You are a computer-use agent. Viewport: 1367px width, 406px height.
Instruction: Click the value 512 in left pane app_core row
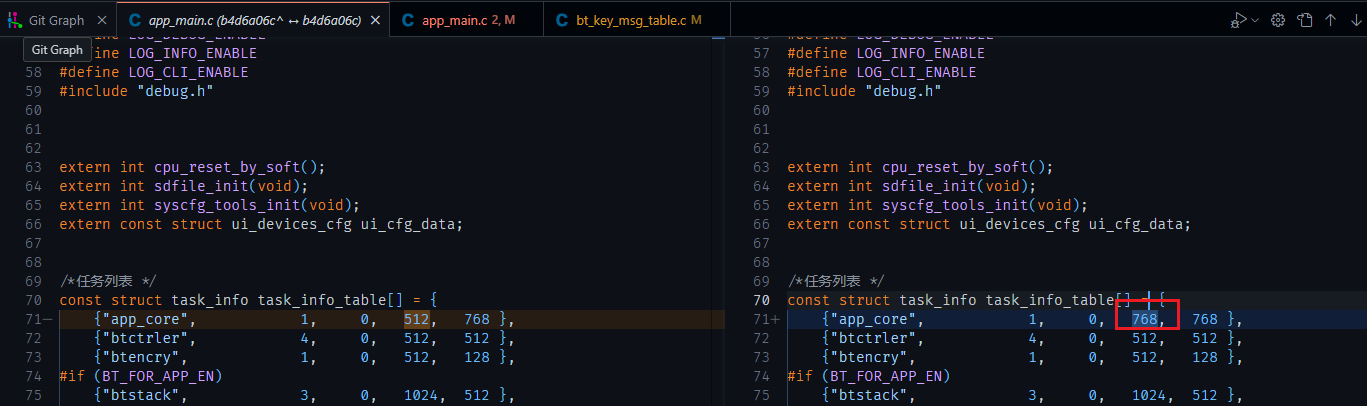[416, 320]
